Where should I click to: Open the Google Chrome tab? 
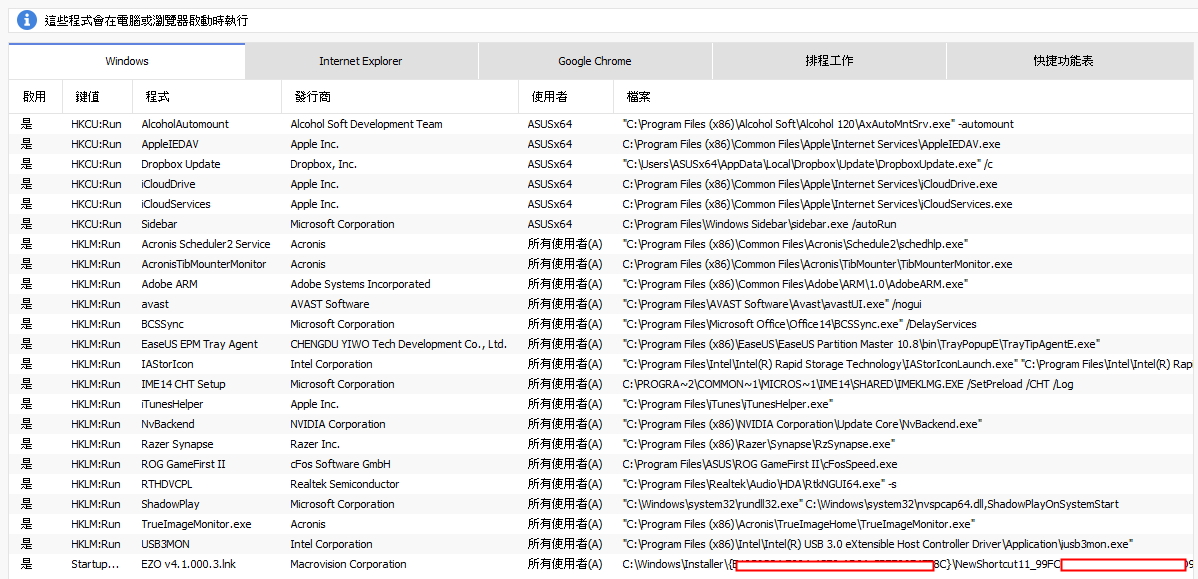coord(594,61)
